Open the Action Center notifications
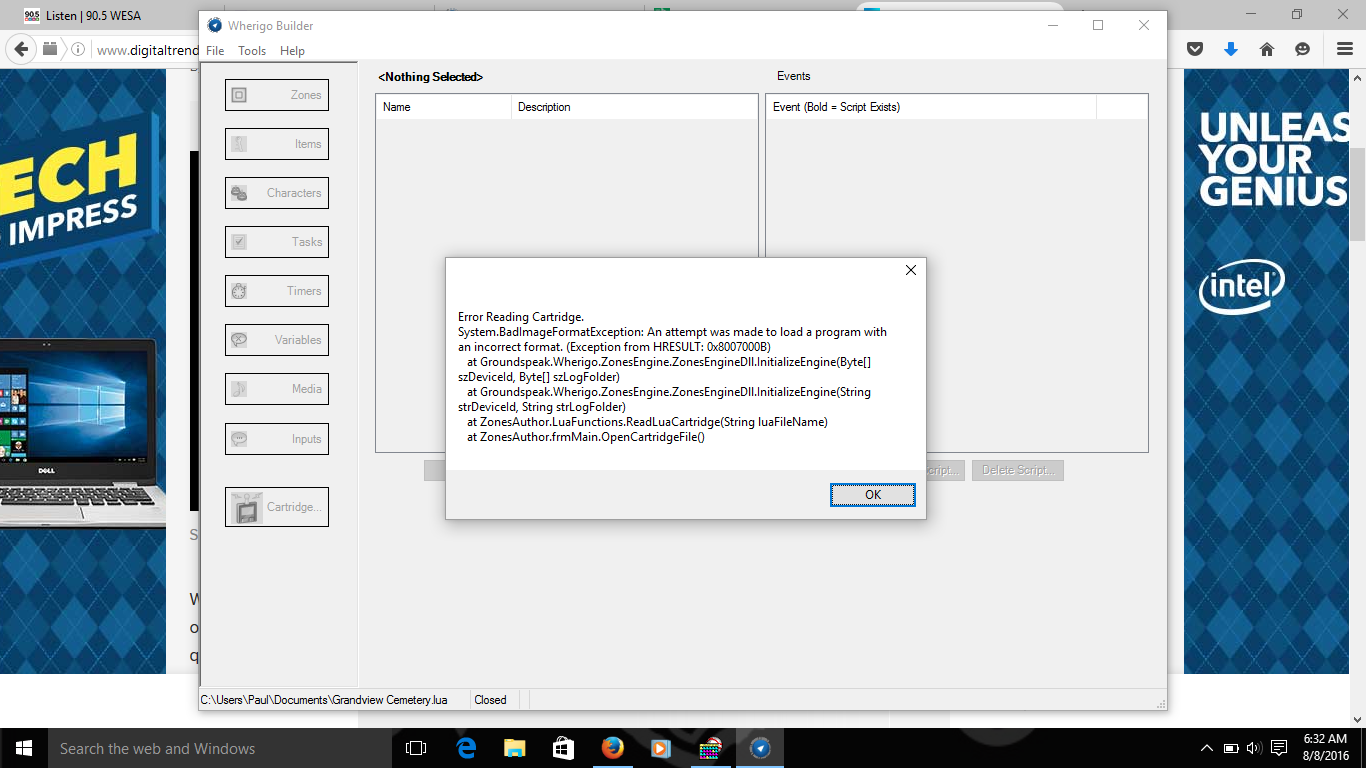The image size is (1366, 768). pos(1279,748)
